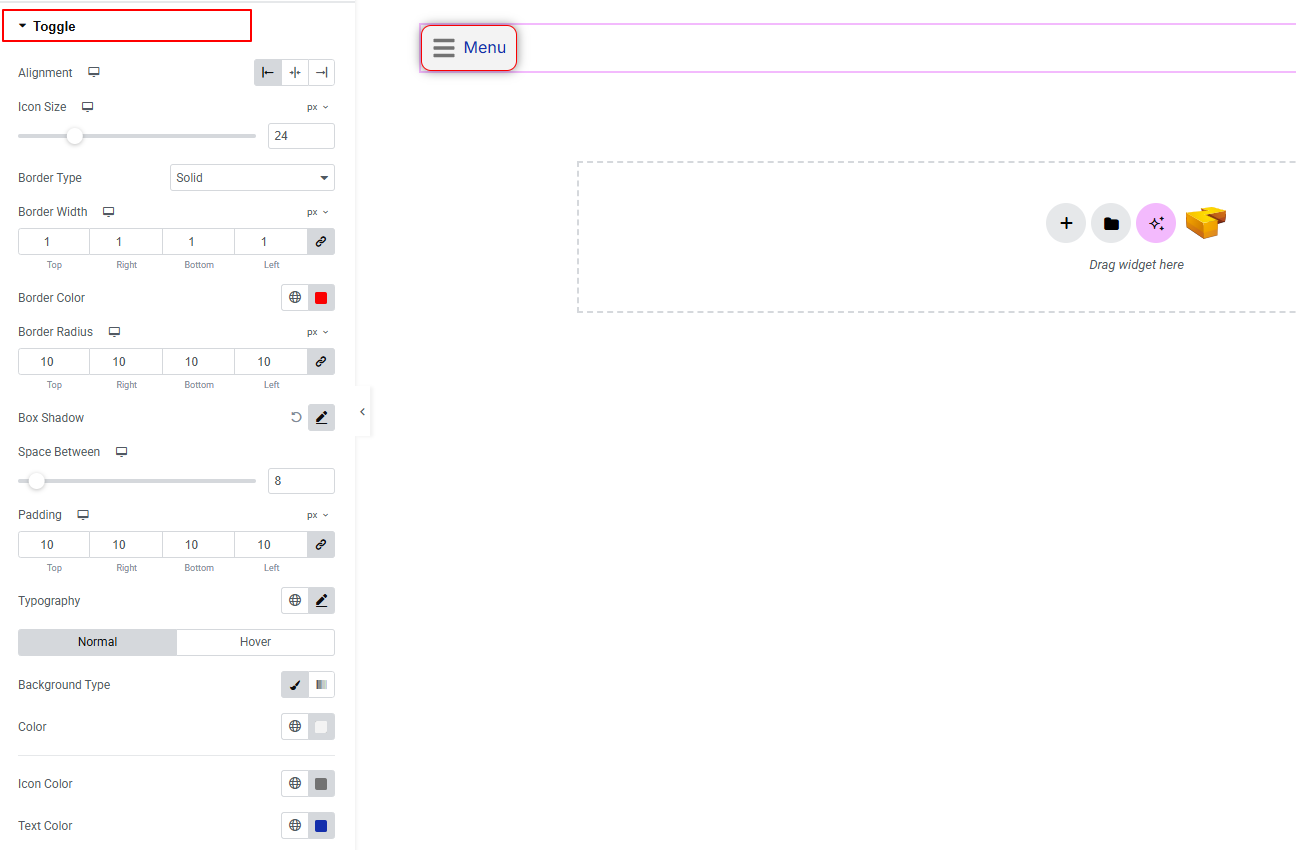This screenshot has width=1296, height=850.
Task: Edit the Box Shadow settings
Action: 321,418
